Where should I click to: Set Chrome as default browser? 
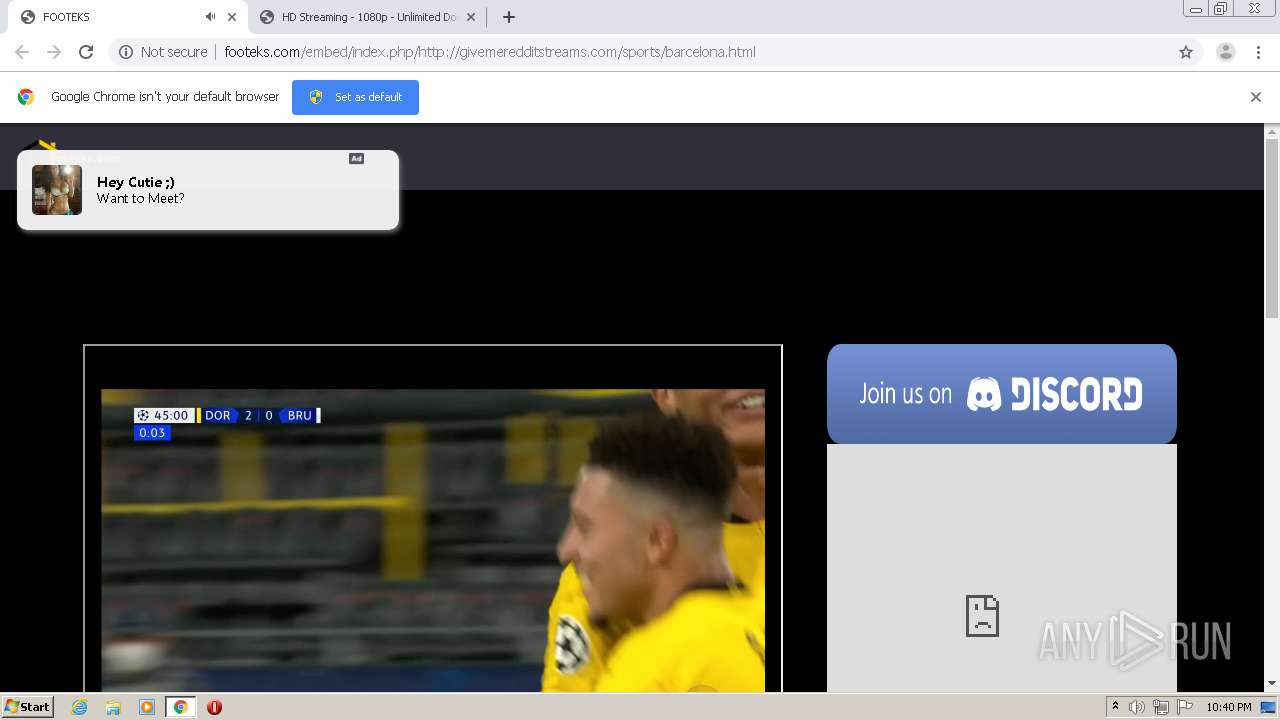355,97
